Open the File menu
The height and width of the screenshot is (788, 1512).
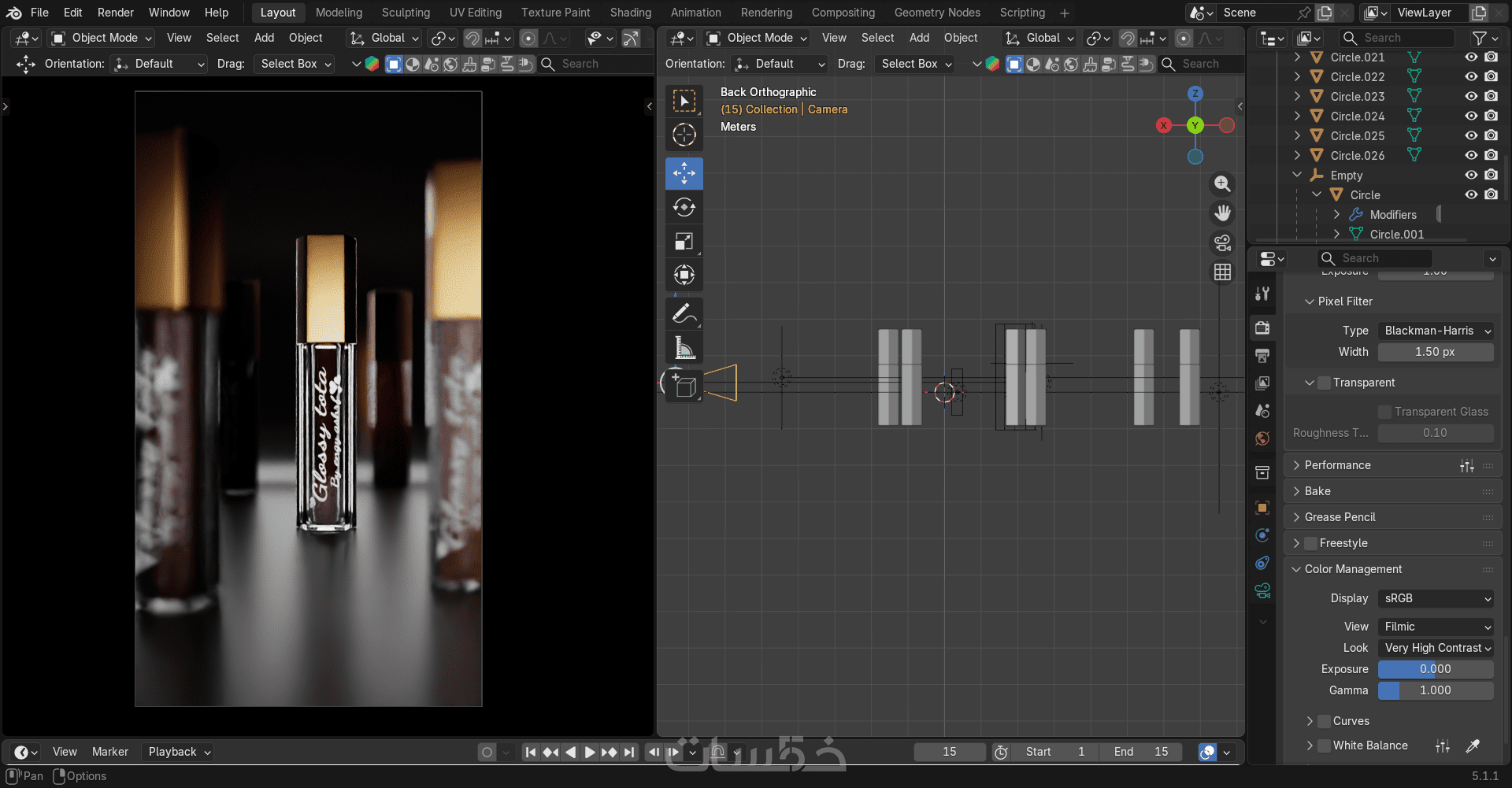point(39,13)
